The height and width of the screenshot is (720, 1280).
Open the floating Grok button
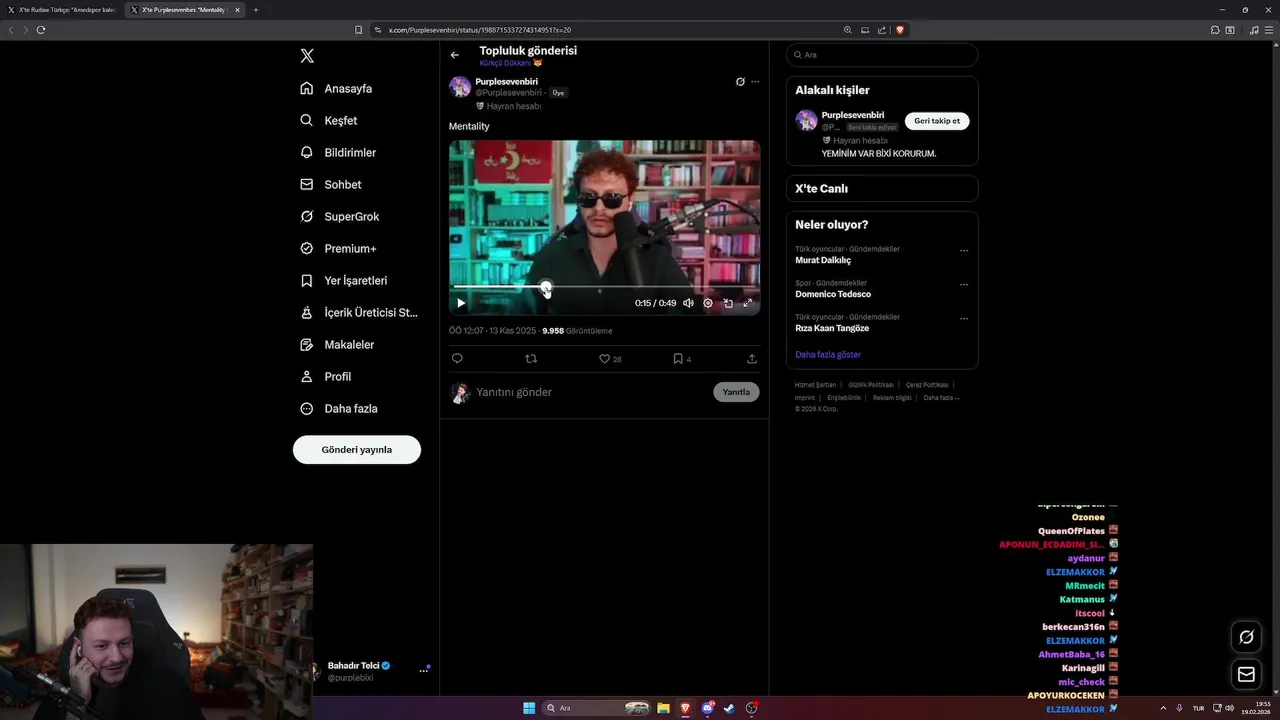click(x=1246, y=637)
